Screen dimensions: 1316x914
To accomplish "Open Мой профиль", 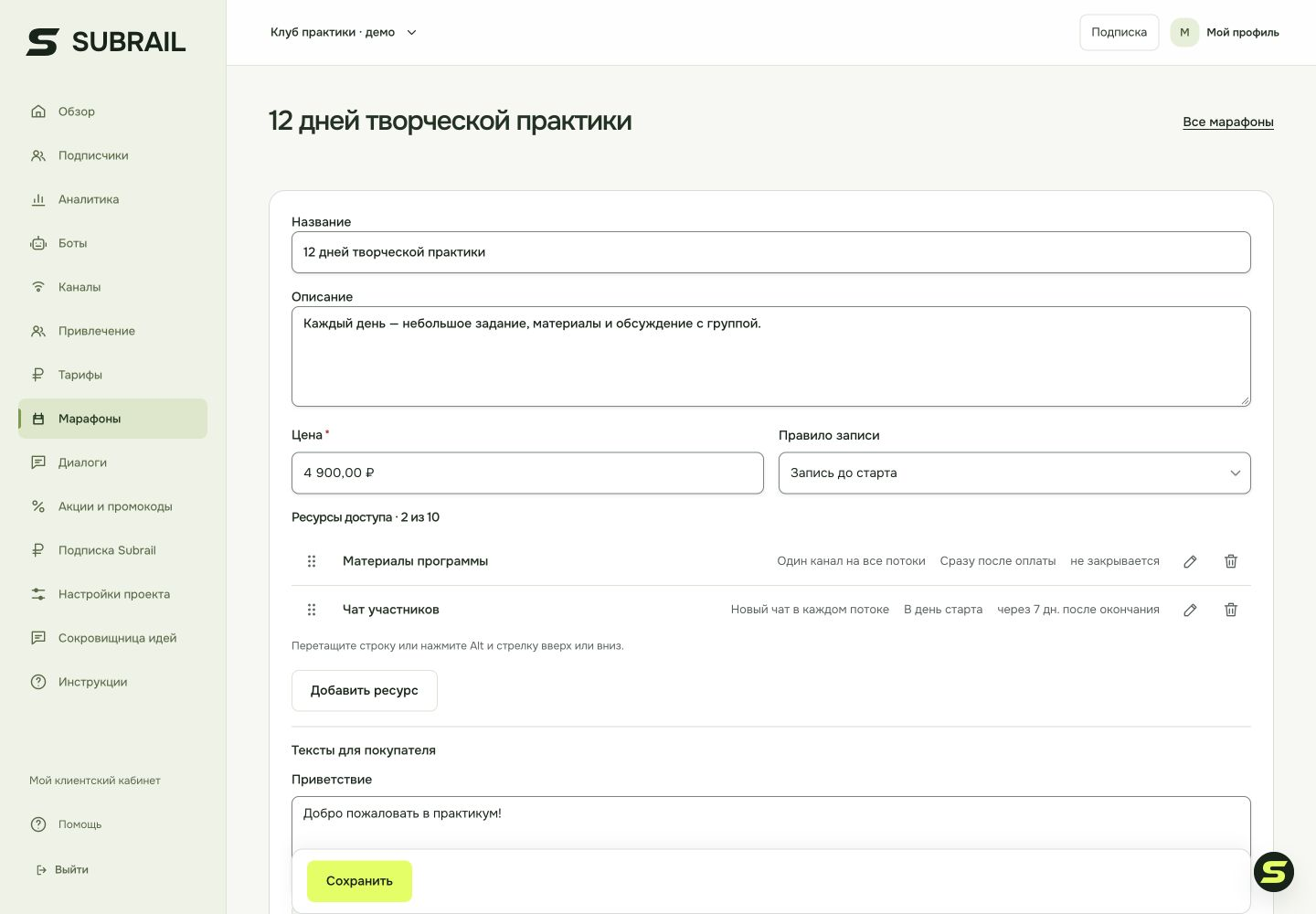I will [x=1243, y=32].
